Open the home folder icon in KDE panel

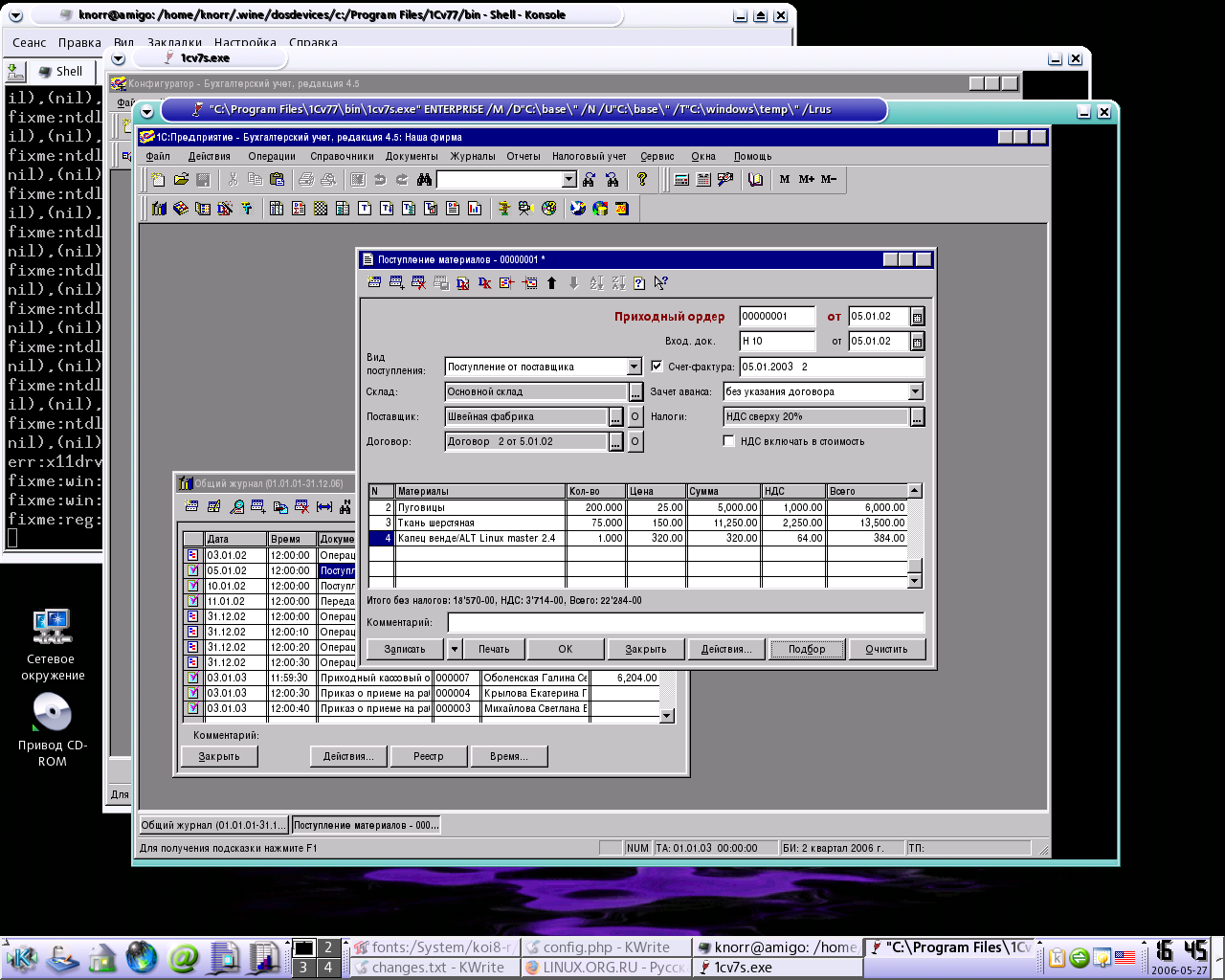pyautogui.click(x=101, y=957)
